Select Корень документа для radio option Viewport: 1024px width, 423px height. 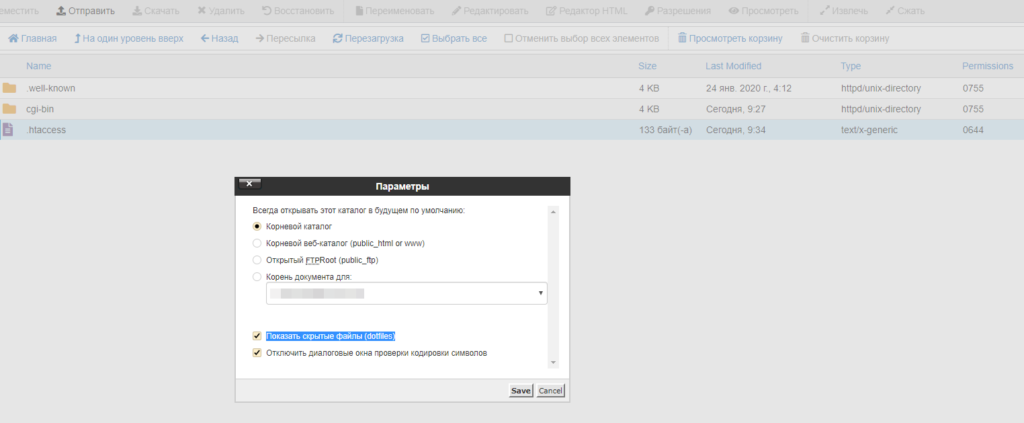[x=257, y=277]
